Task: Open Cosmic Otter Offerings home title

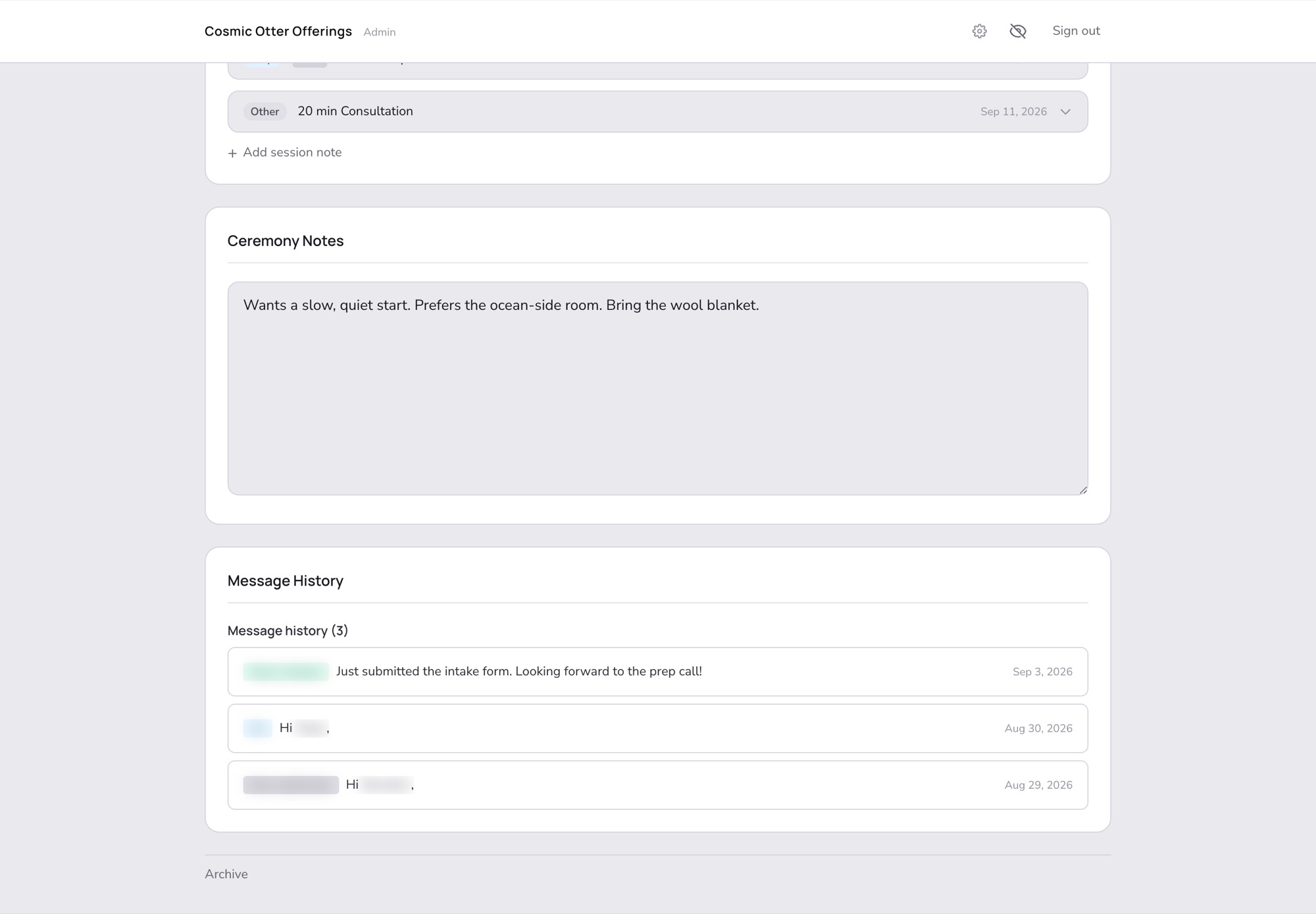Action: (x=278, y=32)
